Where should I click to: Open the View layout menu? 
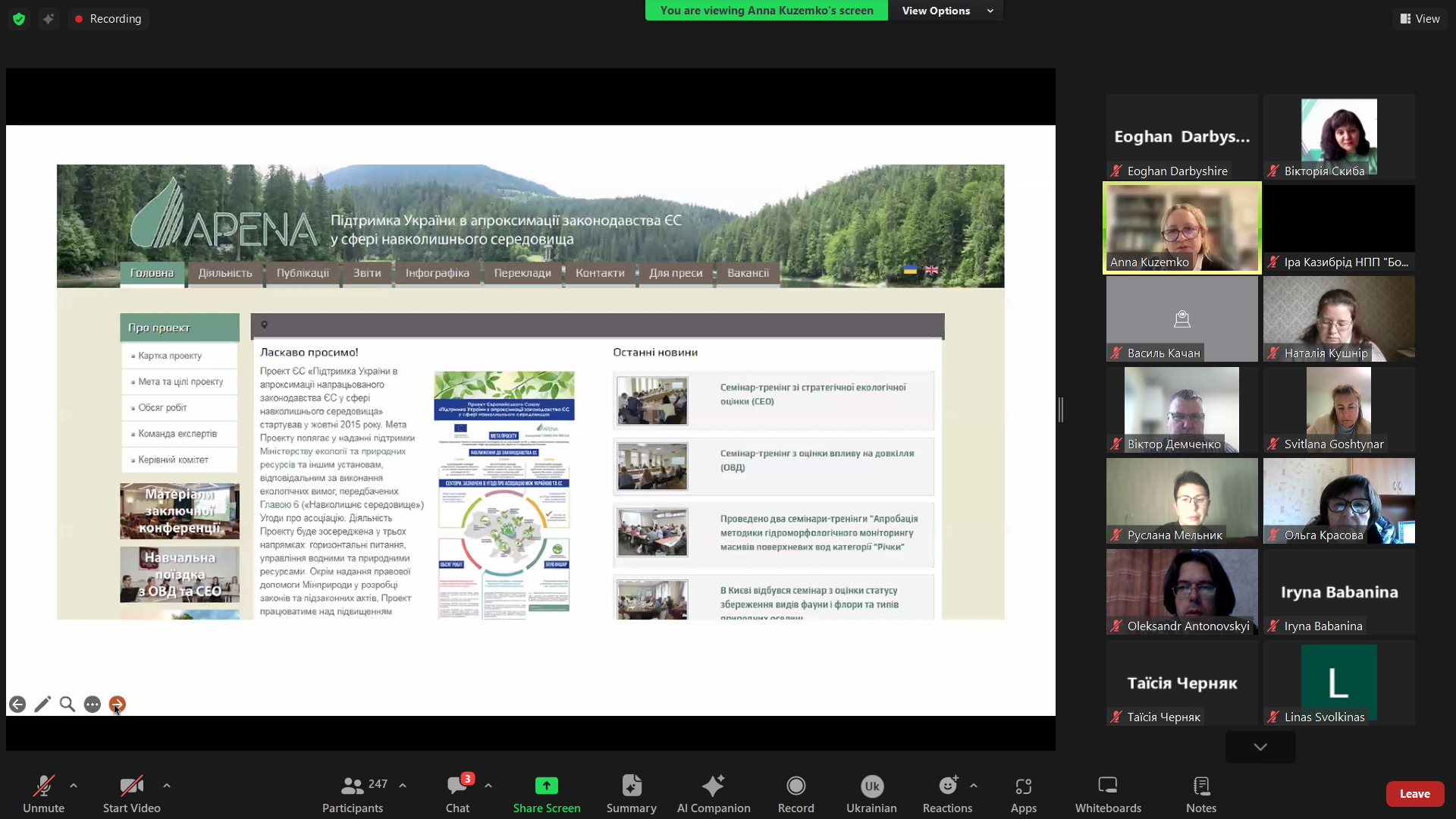tap(1420, 18)
